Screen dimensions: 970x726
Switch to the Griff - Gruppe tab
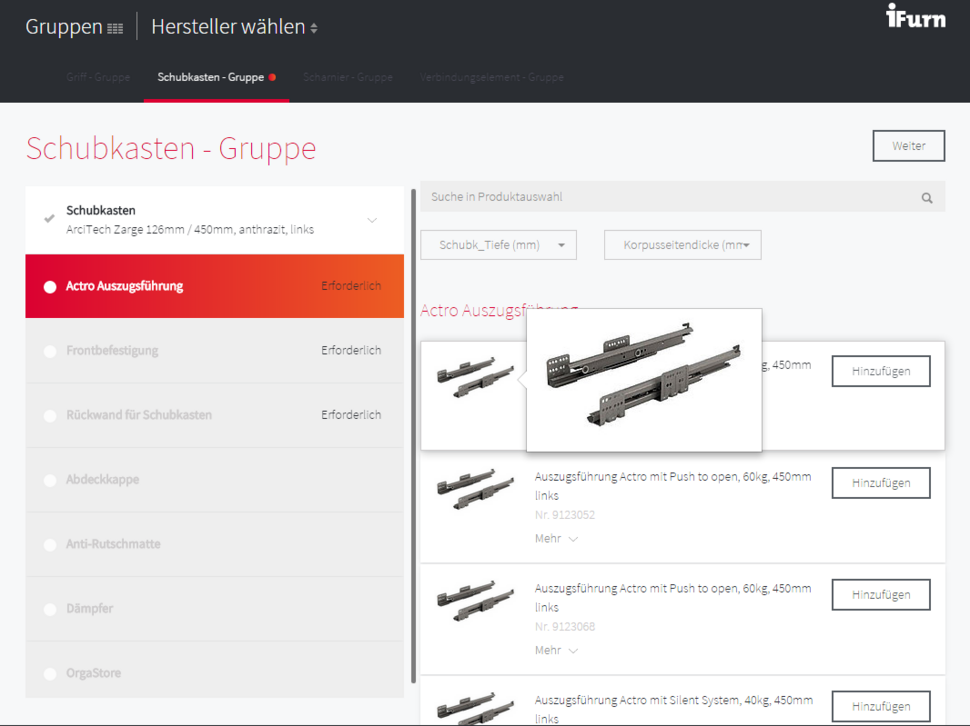pos(98,77)
